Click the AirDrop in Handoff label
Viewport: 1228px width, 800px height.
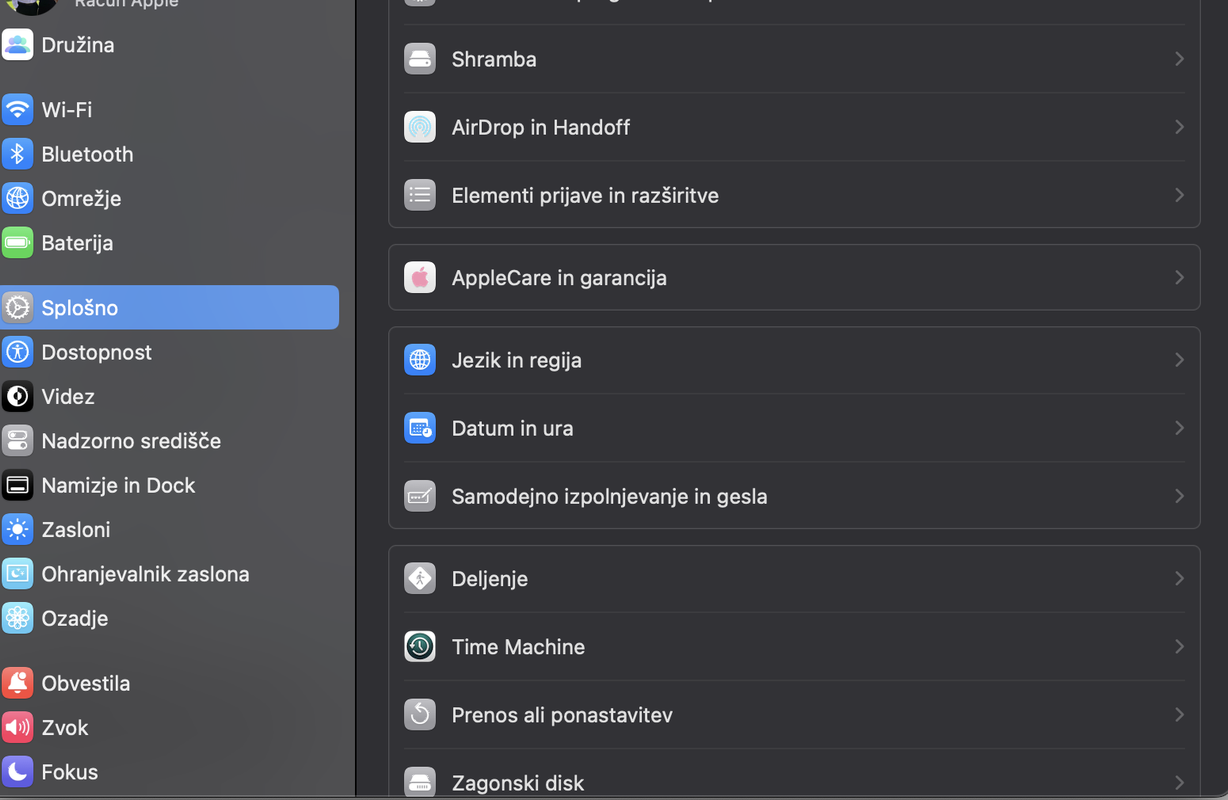pyautogui.click(x=541, y=127)
